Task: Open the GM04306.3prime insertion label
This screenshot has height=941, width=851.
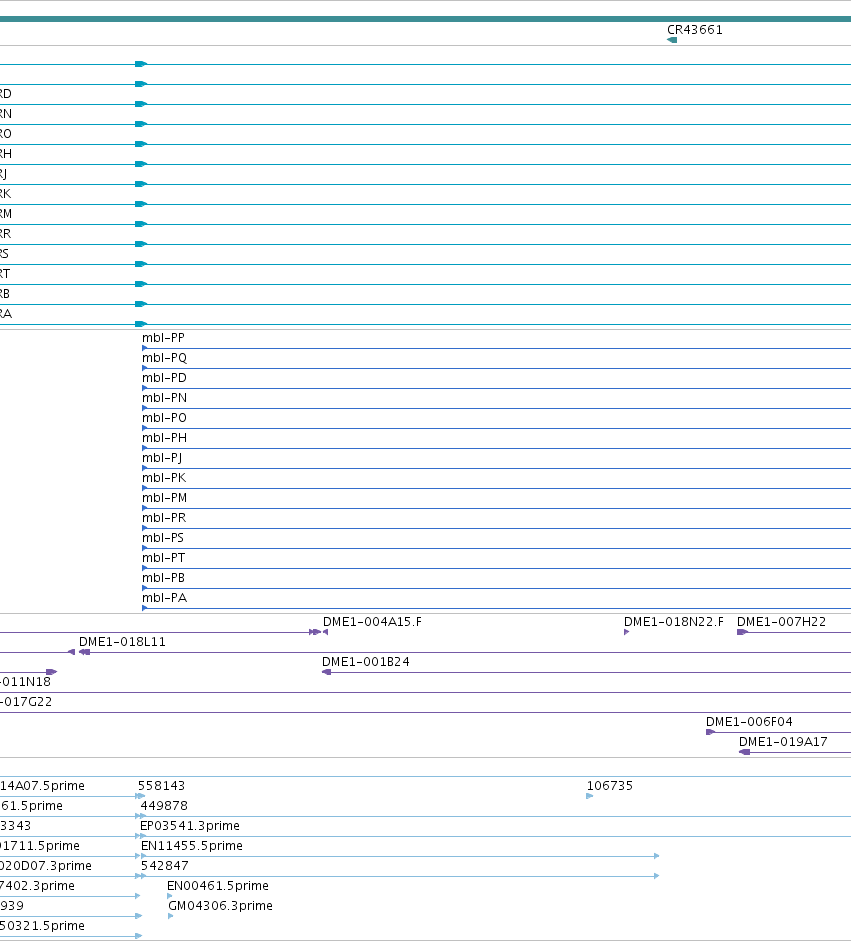Action: coord(220,906)
